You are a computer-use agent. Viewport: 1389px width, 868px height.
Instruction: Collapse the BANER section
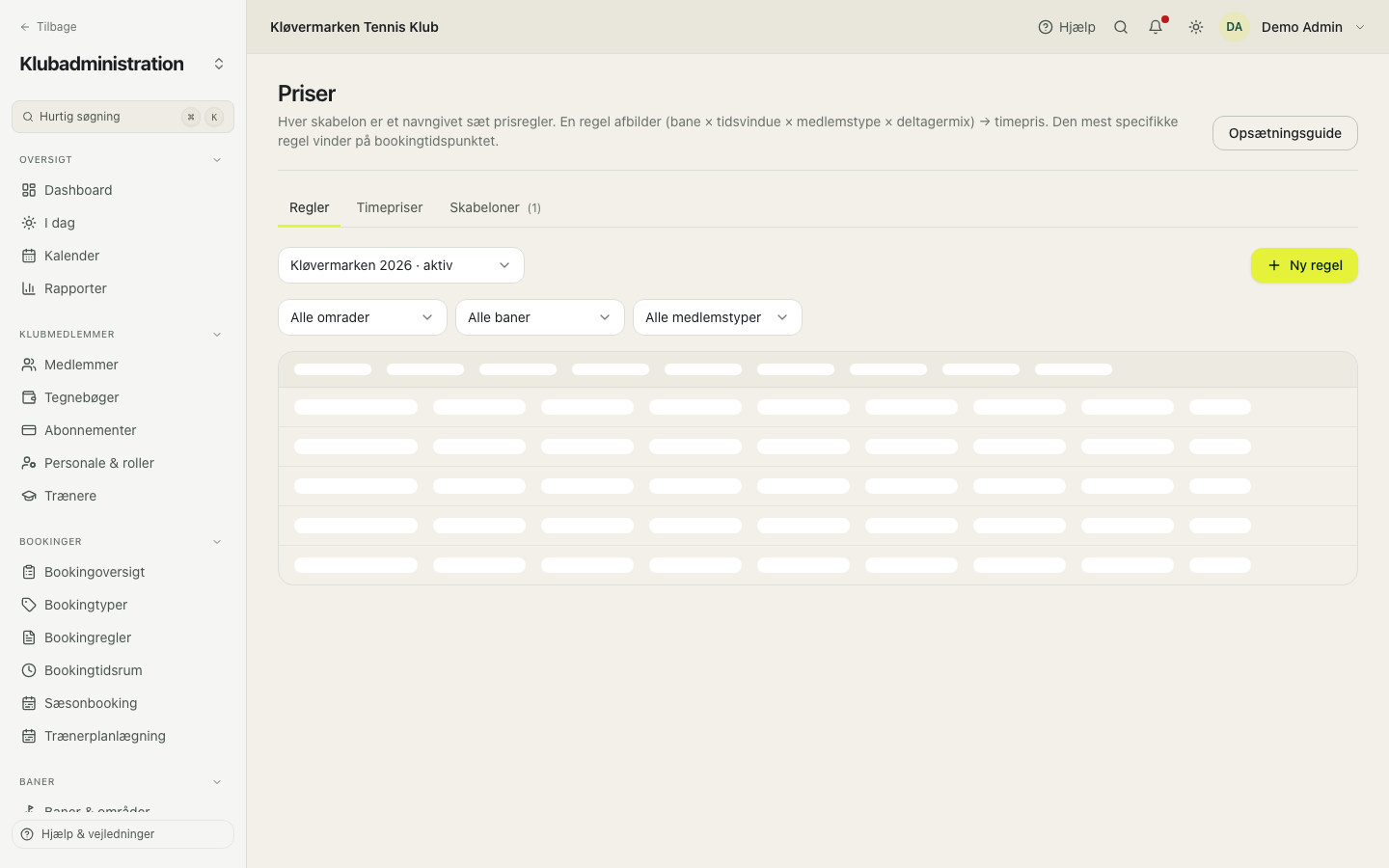pos(217,782)
